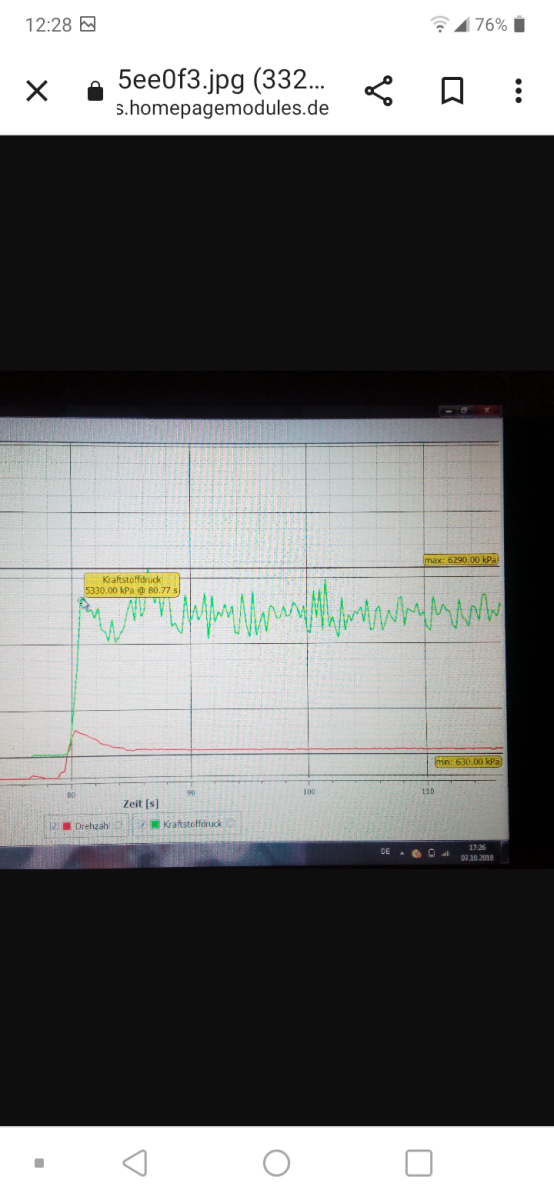
Task: Toggle the Drehzahl series checkbox
Action: (x=53, y=825)
